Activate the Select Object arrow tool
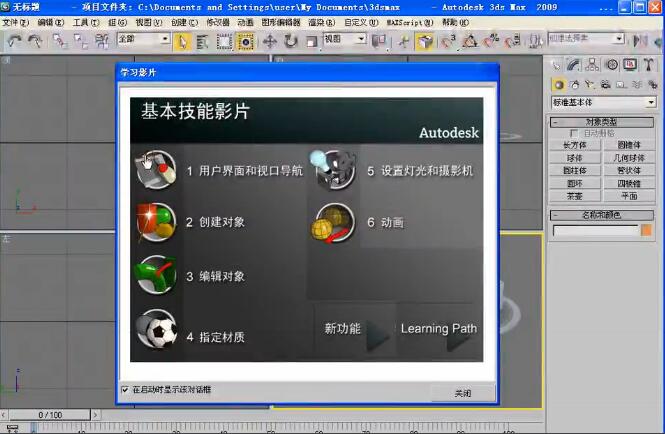Image resolution: width=665 pixels, height=434 pixels. point(182,42)
